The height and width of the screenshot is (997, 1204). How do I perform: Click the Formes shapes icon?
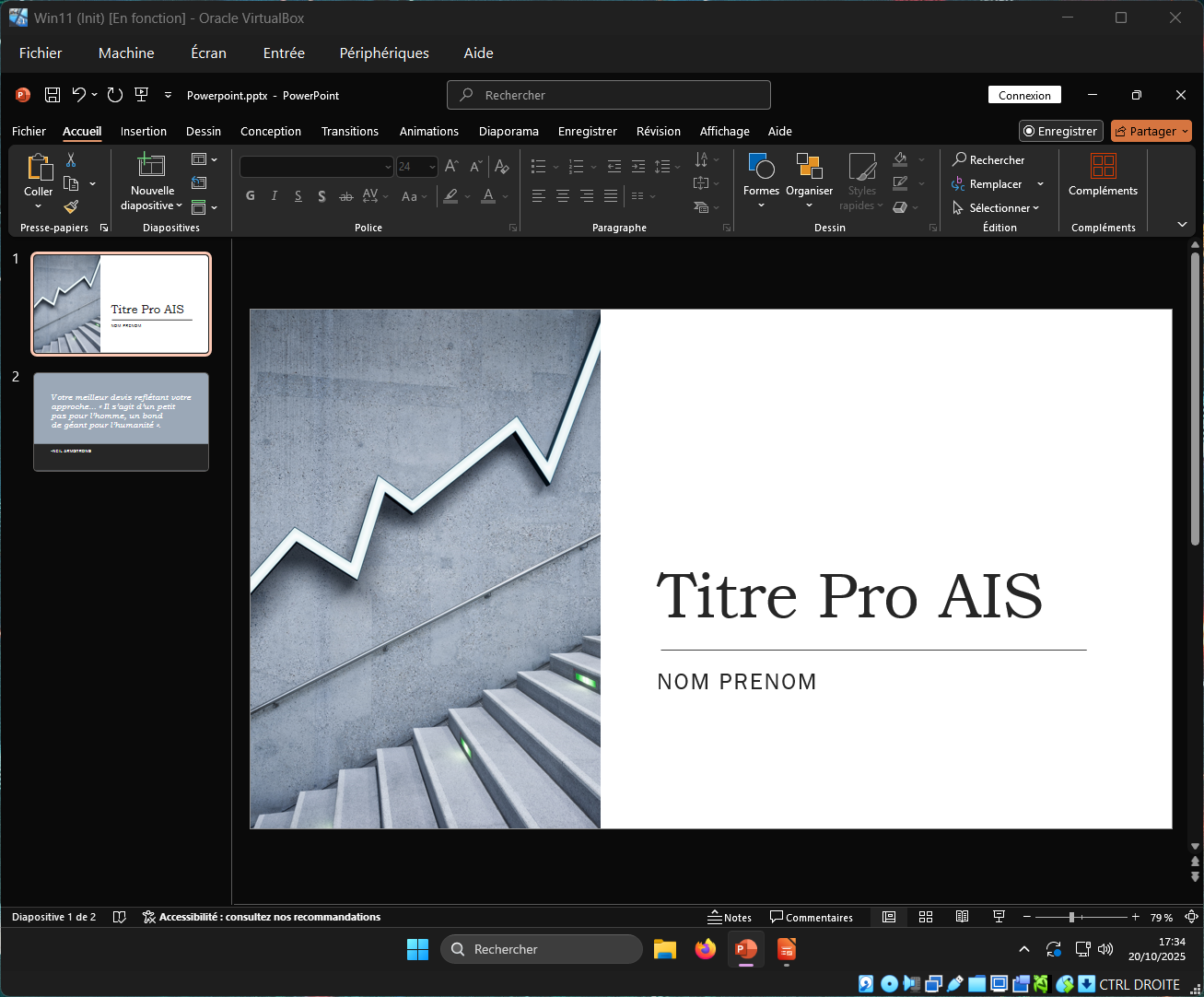click(761, 167)
